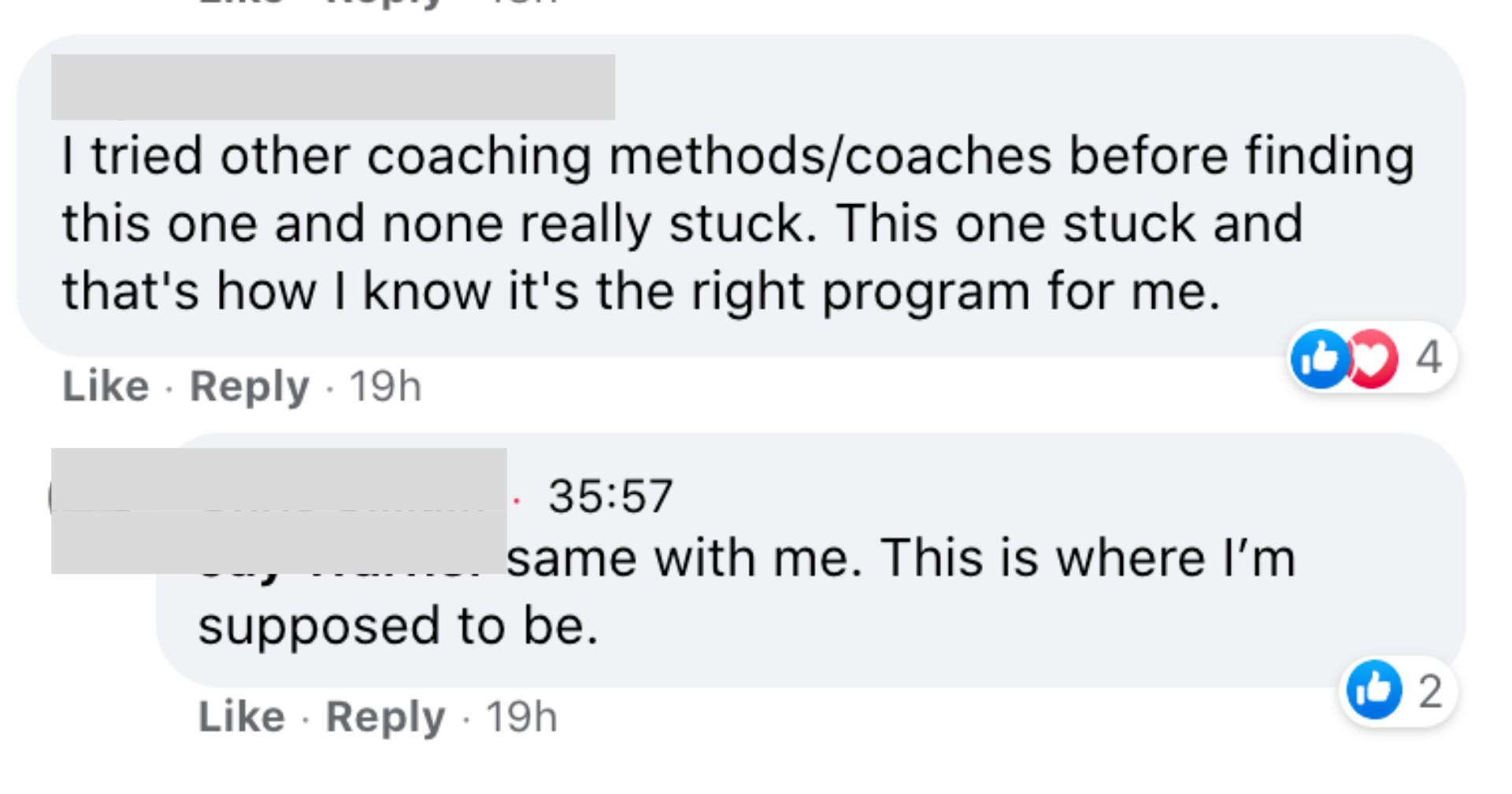Like the 'same with me' reply
Viewport: 1512px width, 794px height.
click(x=241, y=717)
